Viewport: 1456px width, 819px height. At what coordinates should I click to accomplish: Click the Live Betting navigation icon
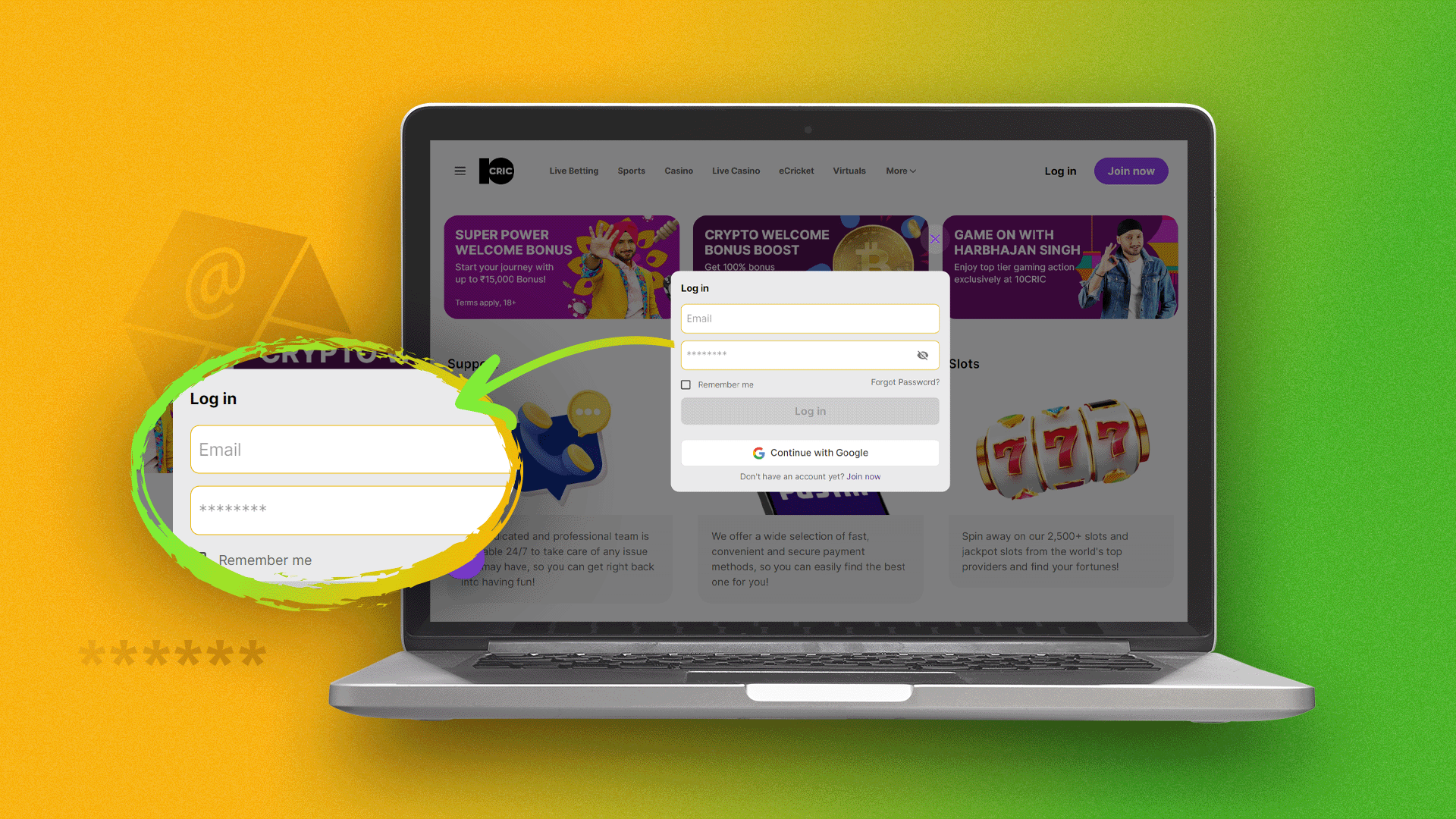point(574,170)
